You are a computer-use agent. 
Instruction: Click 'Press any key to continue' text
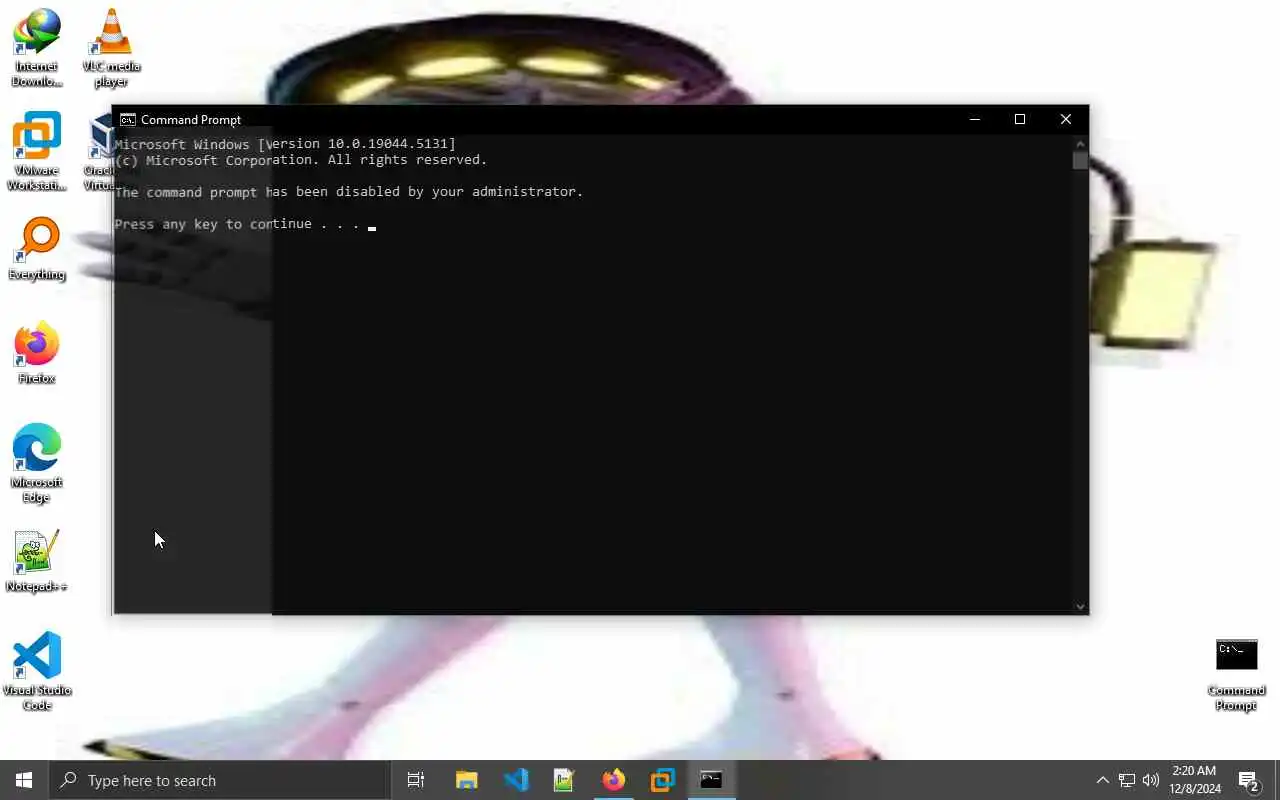coord(236,224)
